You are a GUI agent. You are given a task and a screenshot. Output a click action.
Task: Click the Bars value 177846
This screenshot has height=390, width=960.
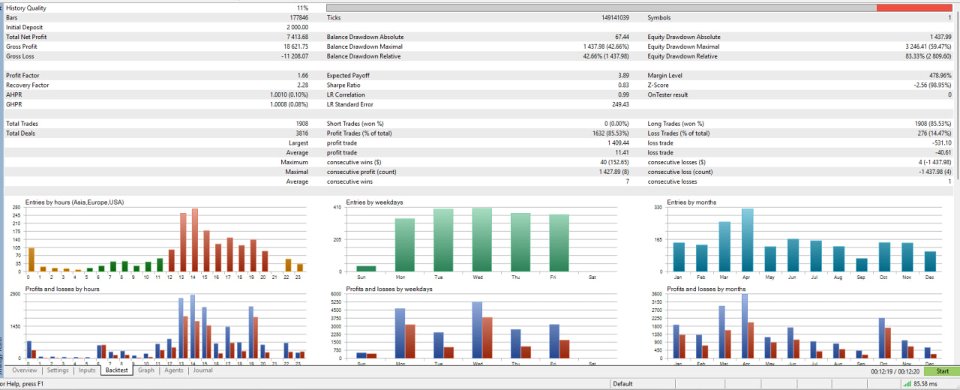299,18
